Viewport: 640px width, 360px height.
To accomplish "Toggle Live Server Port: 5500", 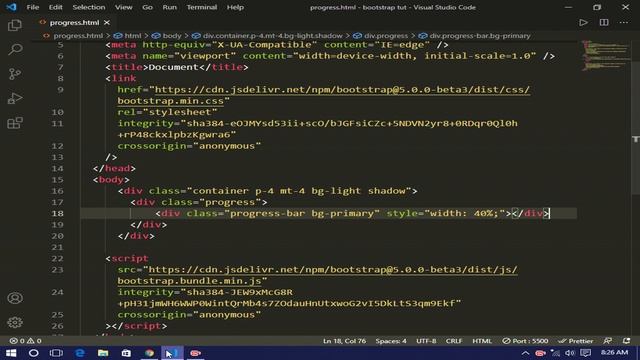I will pos(525,341).
